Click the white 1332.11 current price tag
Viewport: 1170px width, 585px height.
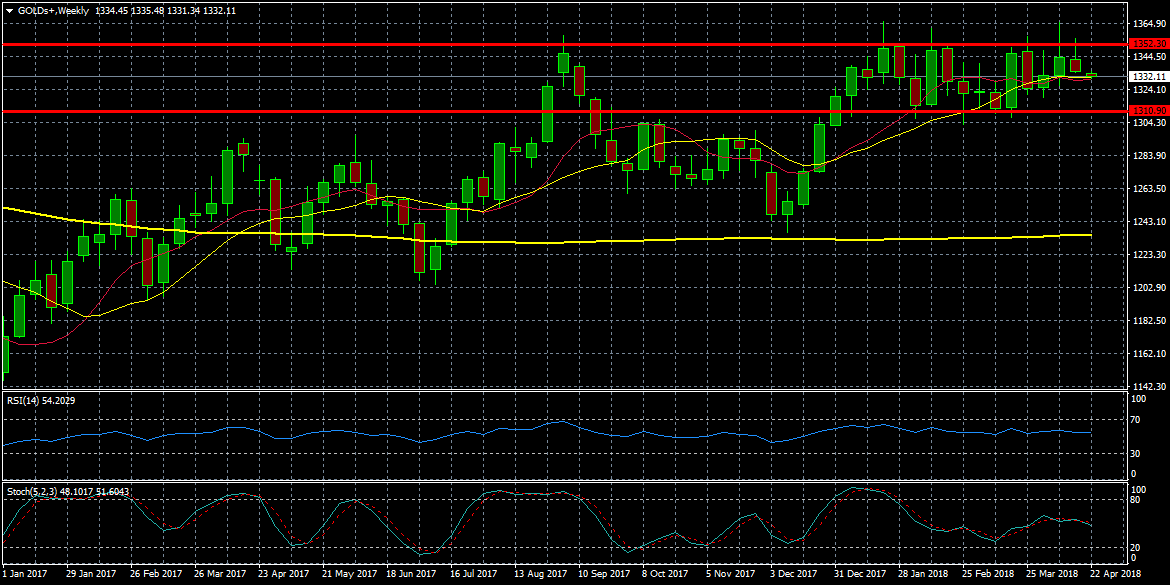pyautogui.click(x=1148, y=76)
